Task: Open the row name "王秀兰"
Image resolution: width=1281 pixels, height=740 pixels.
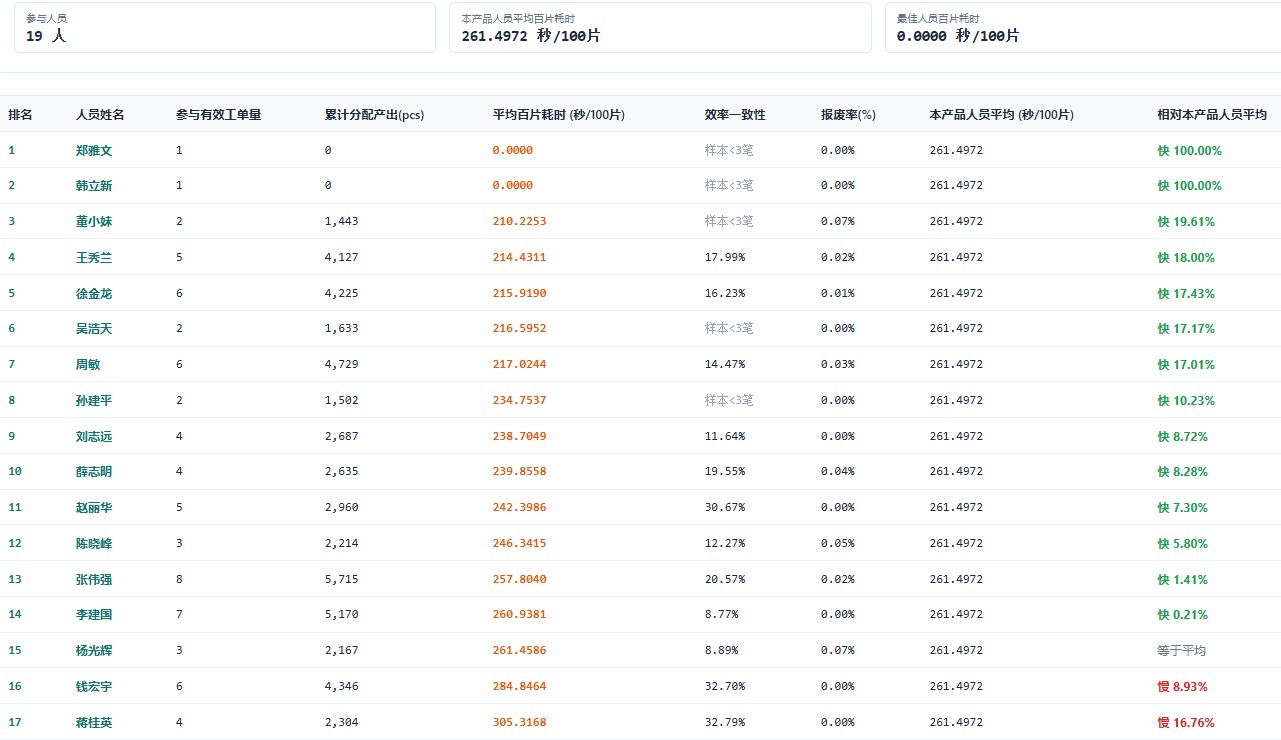Action: pyautogui.click(x=94, y=258)
